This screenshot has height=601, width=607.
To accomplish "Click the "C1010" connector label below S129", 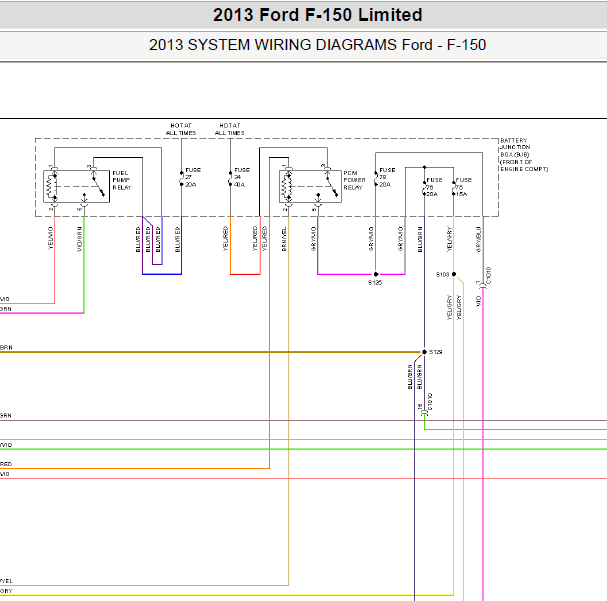I will pyautogui.click(x=430, y=402).
